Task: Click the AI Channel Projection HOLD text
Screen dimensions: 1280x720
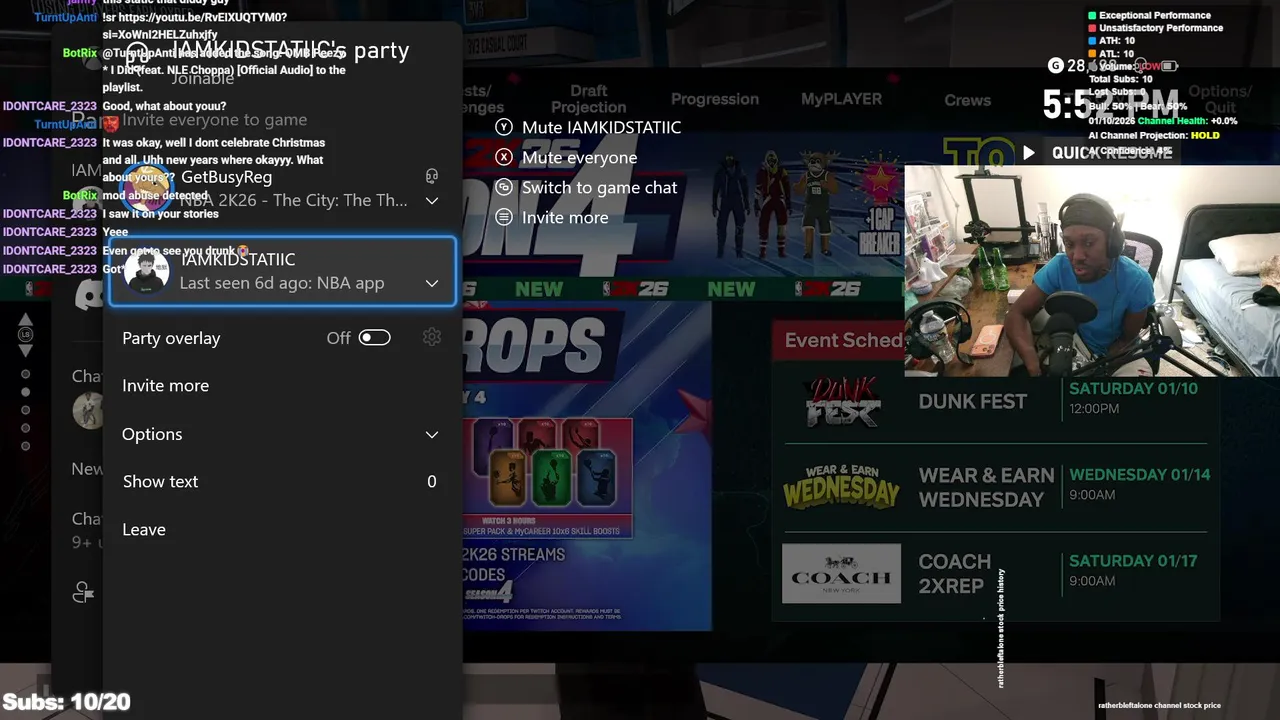Action: 1154,135
